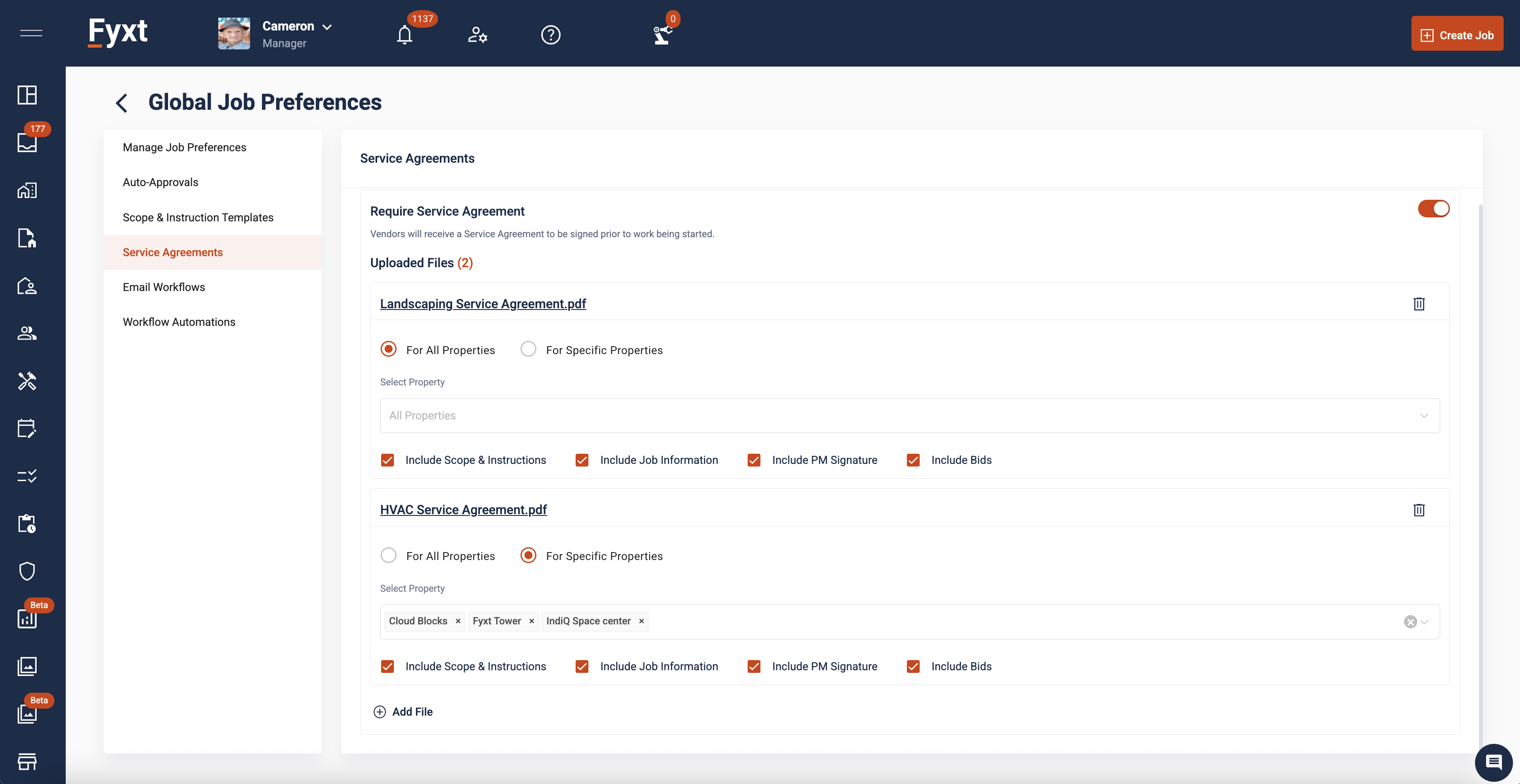Open Workflow Automations section
1520x784 pixels.
213,322
